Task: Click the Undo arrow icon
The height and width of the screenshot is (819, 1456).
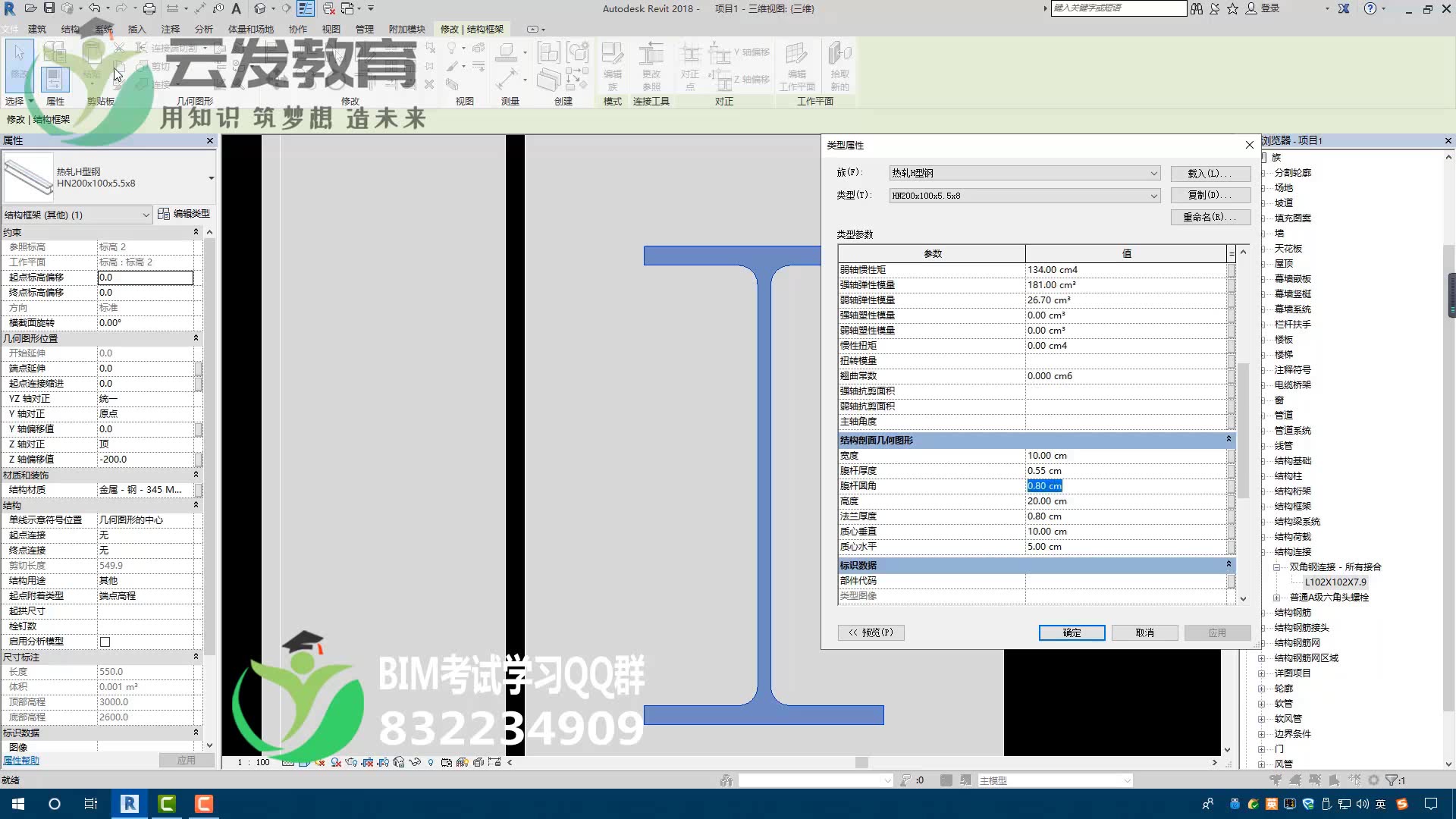Action: click(x=94, y=8)
